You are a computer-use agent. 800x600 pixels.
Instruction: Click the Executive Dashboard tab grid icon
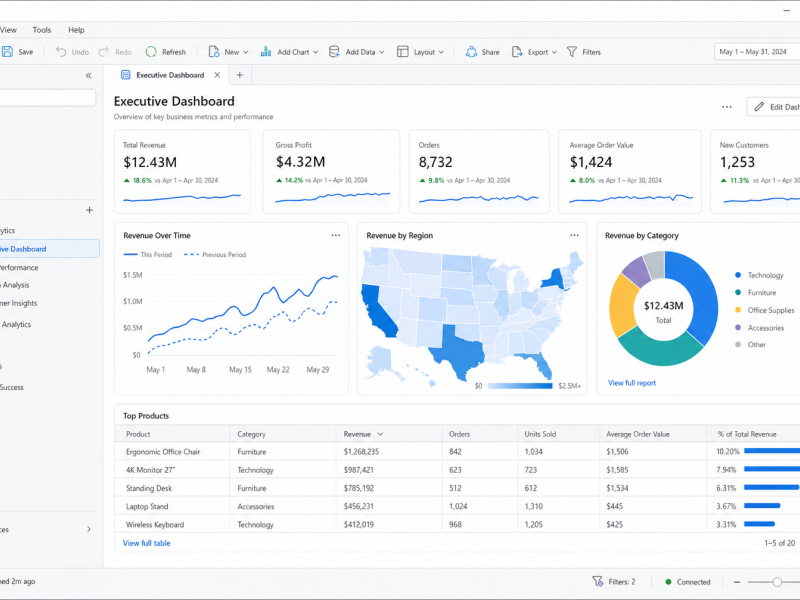pos(126,75)
